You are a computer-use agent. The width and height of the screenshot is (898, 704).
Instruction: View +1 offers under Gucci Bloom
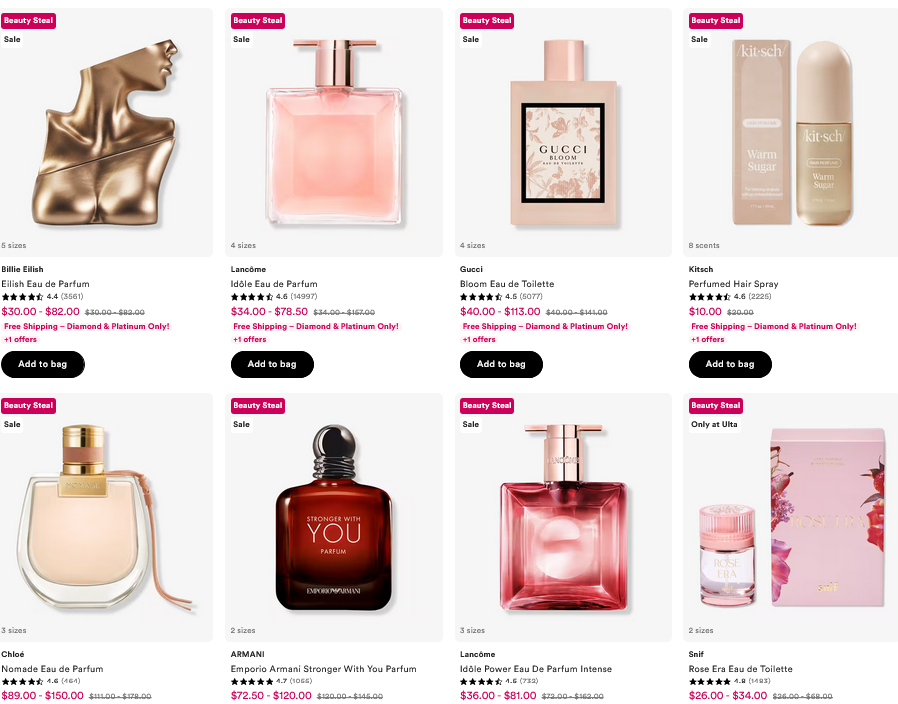click(x=479, y=340)
